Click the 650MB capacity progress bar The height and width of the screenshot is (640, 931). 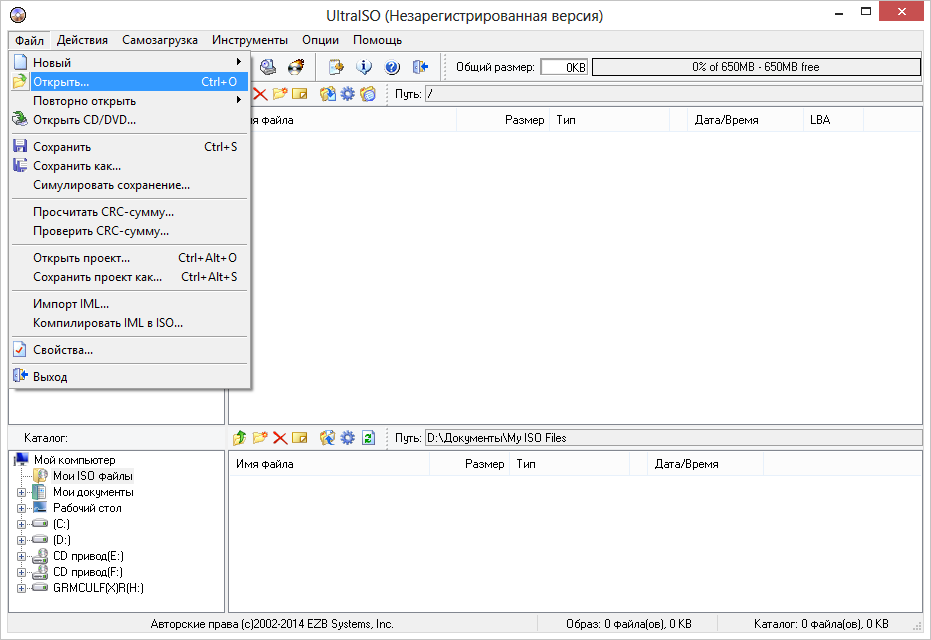click(756, 67)
